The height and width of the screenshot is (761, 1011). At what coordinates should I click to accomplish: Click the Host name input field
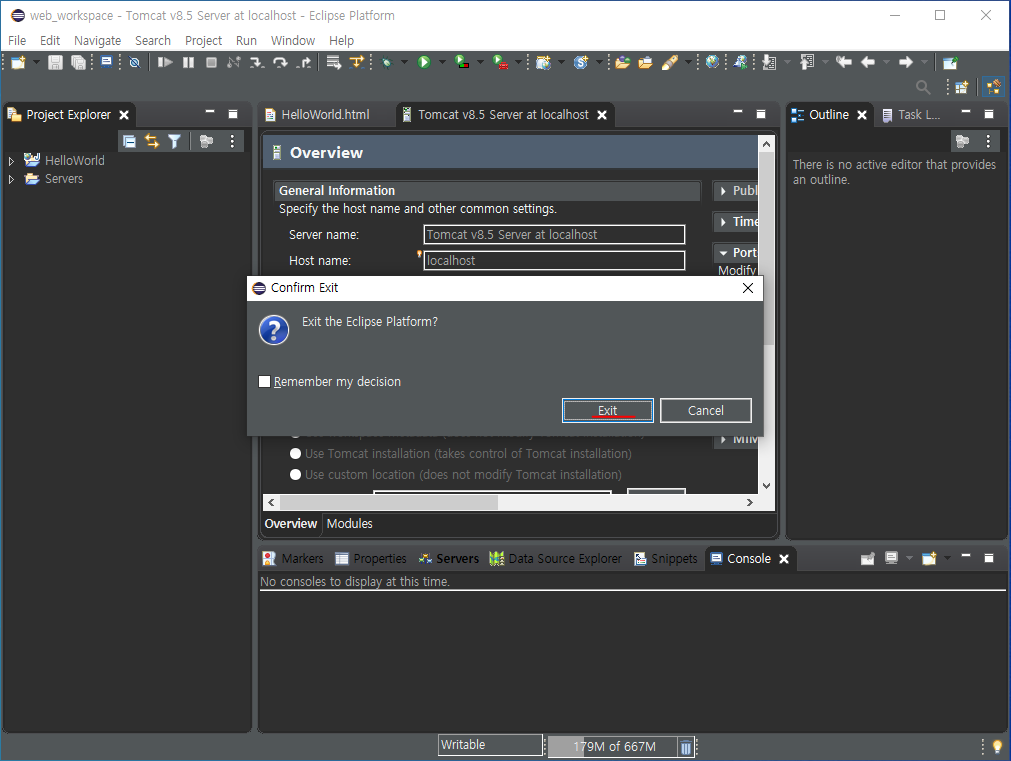(x=554, y=261)
